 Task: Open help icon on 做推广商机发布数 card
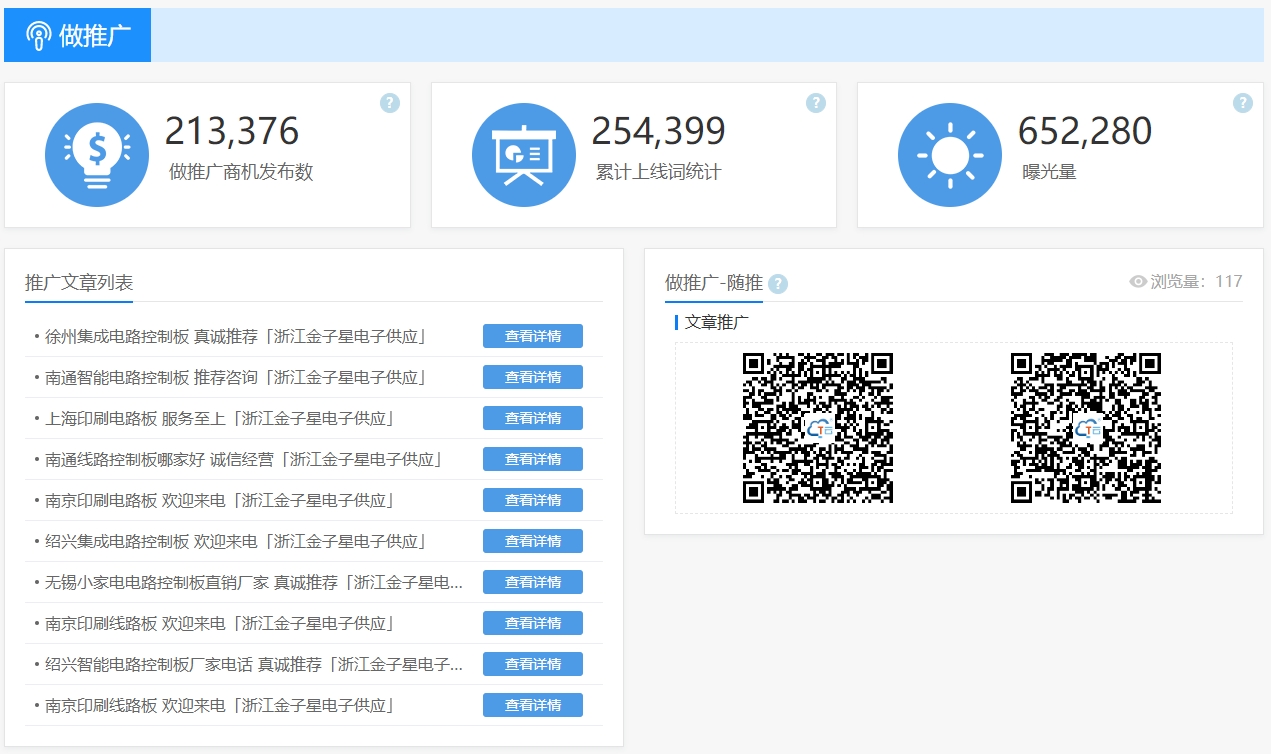click(x=390, y=103)
